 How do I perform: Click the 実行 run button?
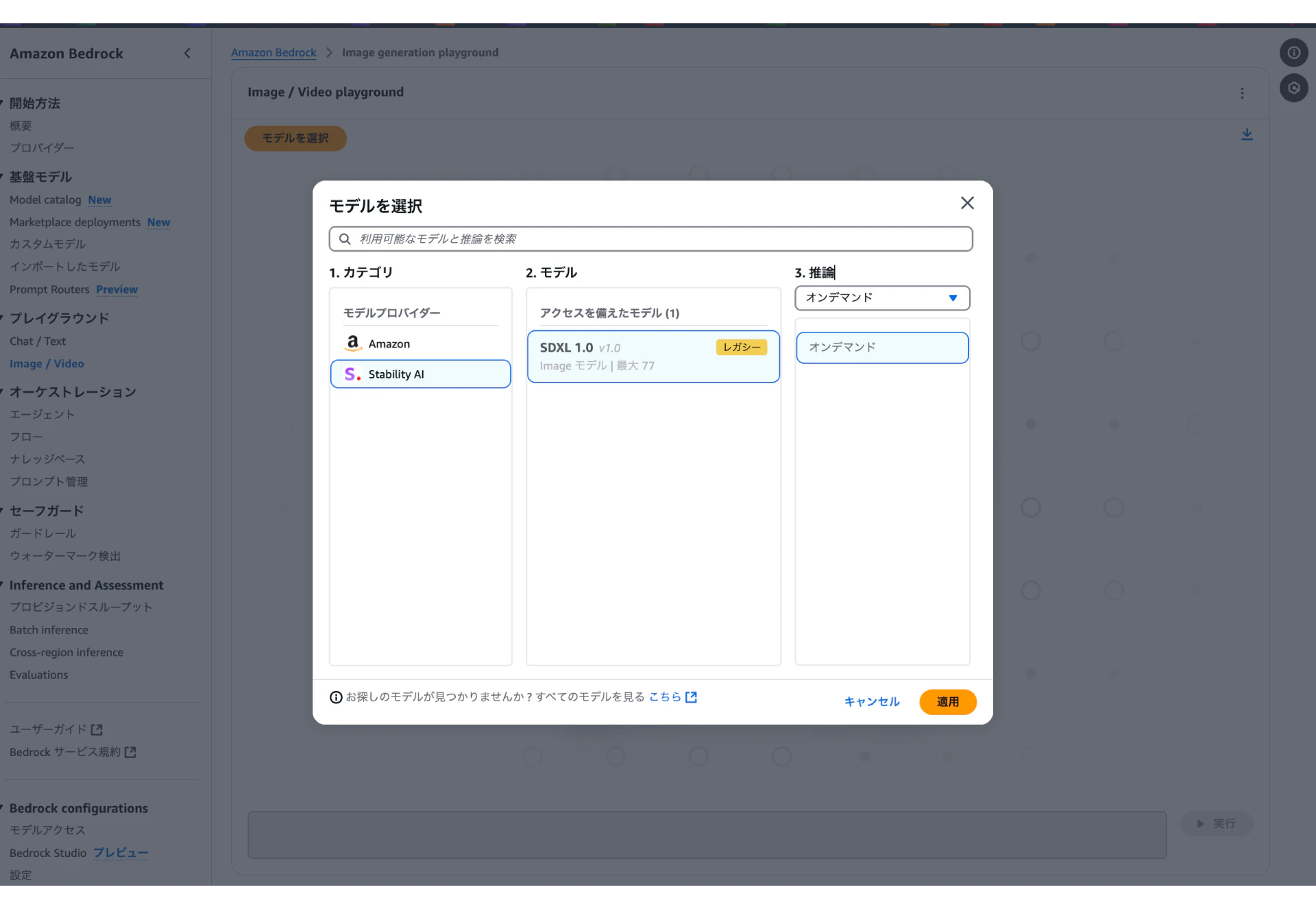1217,823
